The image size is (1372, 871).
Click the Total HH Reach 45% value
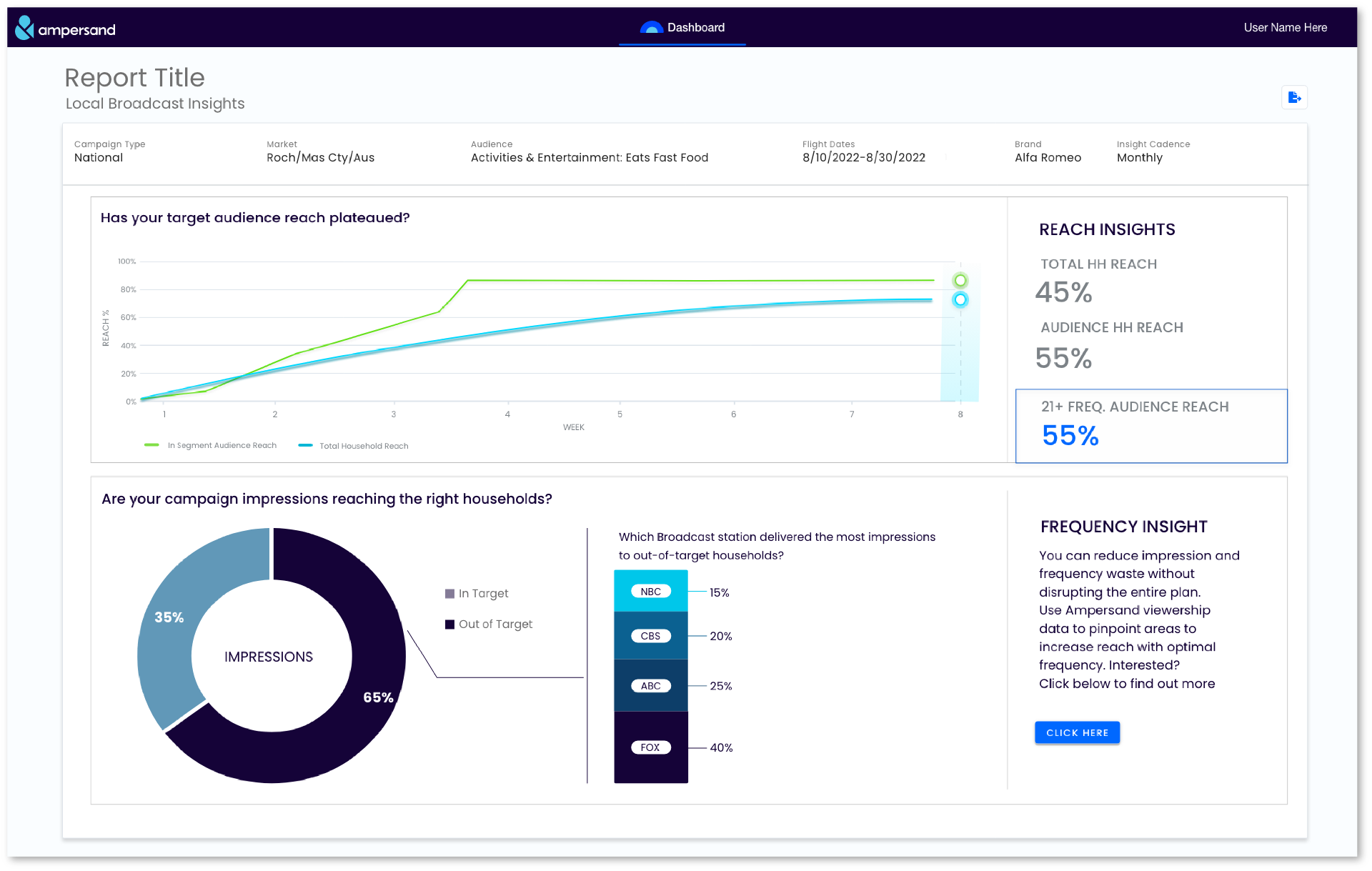click(1063, 292)
